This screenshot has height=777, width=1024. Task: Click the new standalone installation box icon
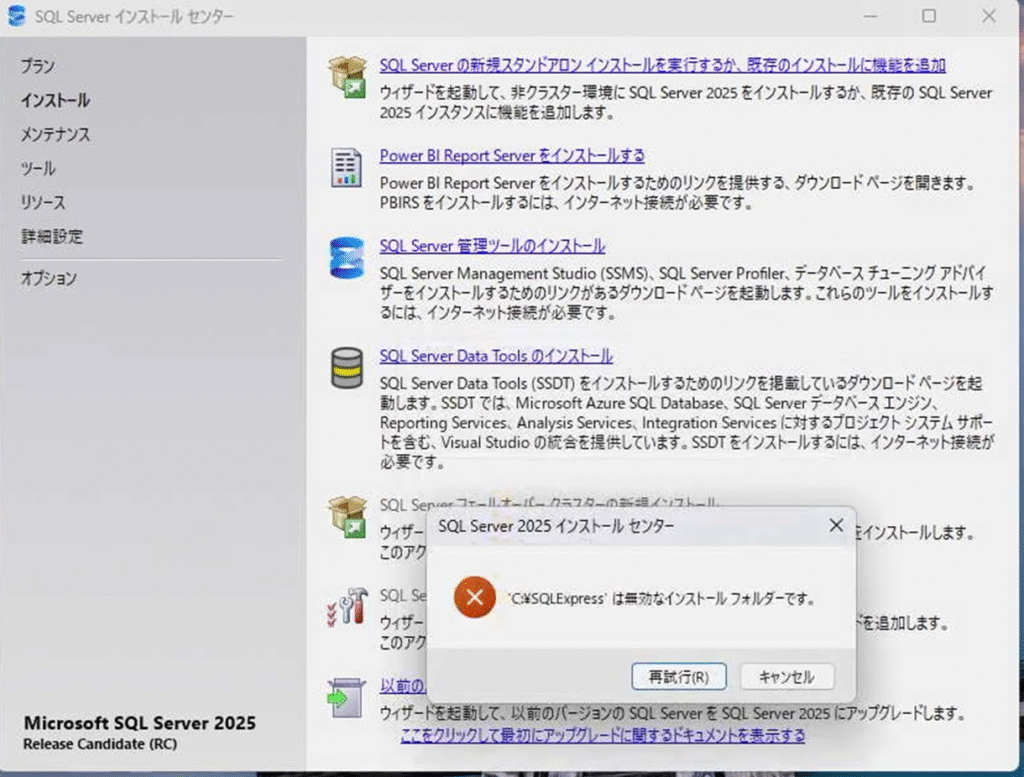click(x=347, y=76)
